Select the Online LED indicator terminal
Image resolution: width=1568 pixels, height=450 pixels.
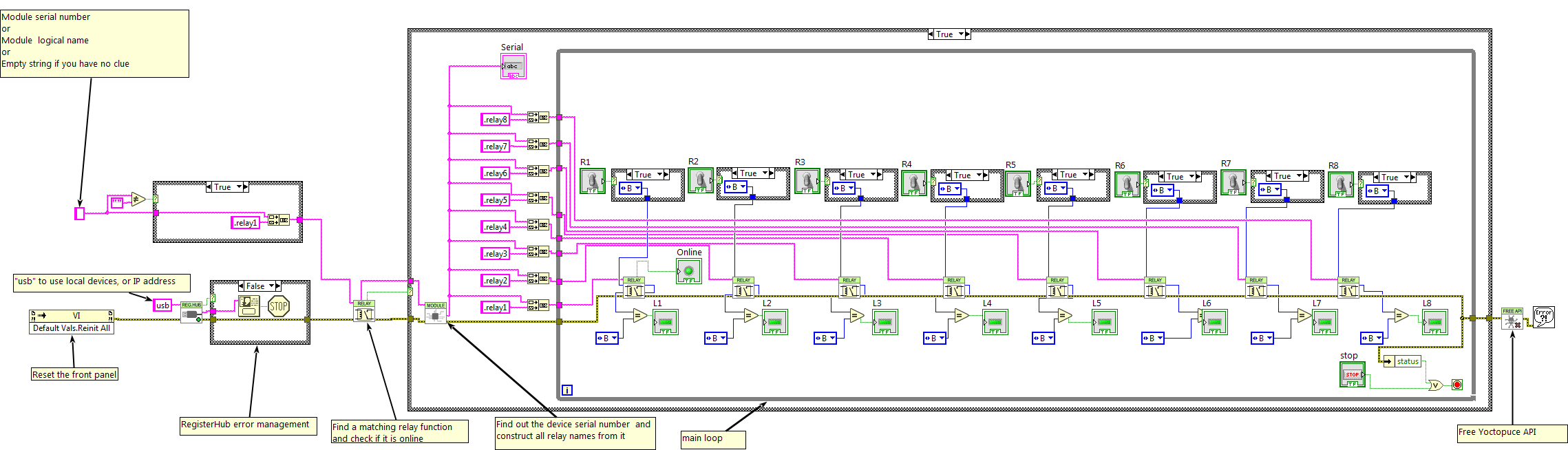pos(688,271)
